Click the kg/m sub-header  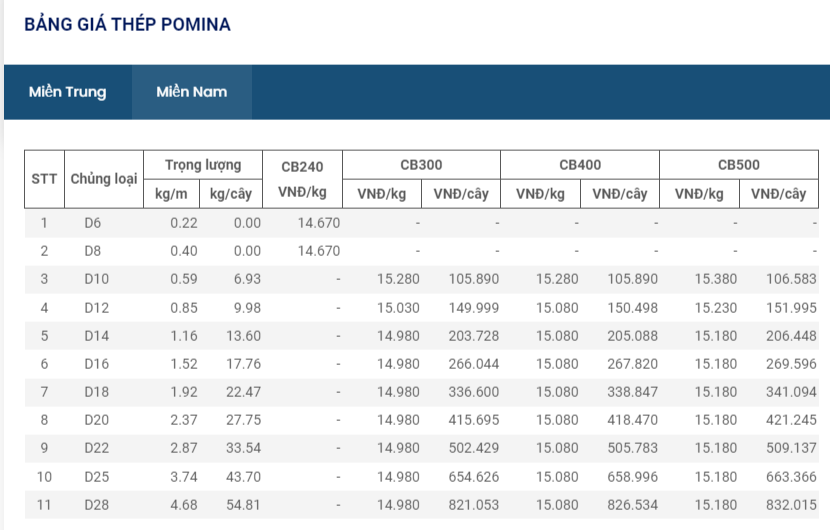click(x=169, y=194)
